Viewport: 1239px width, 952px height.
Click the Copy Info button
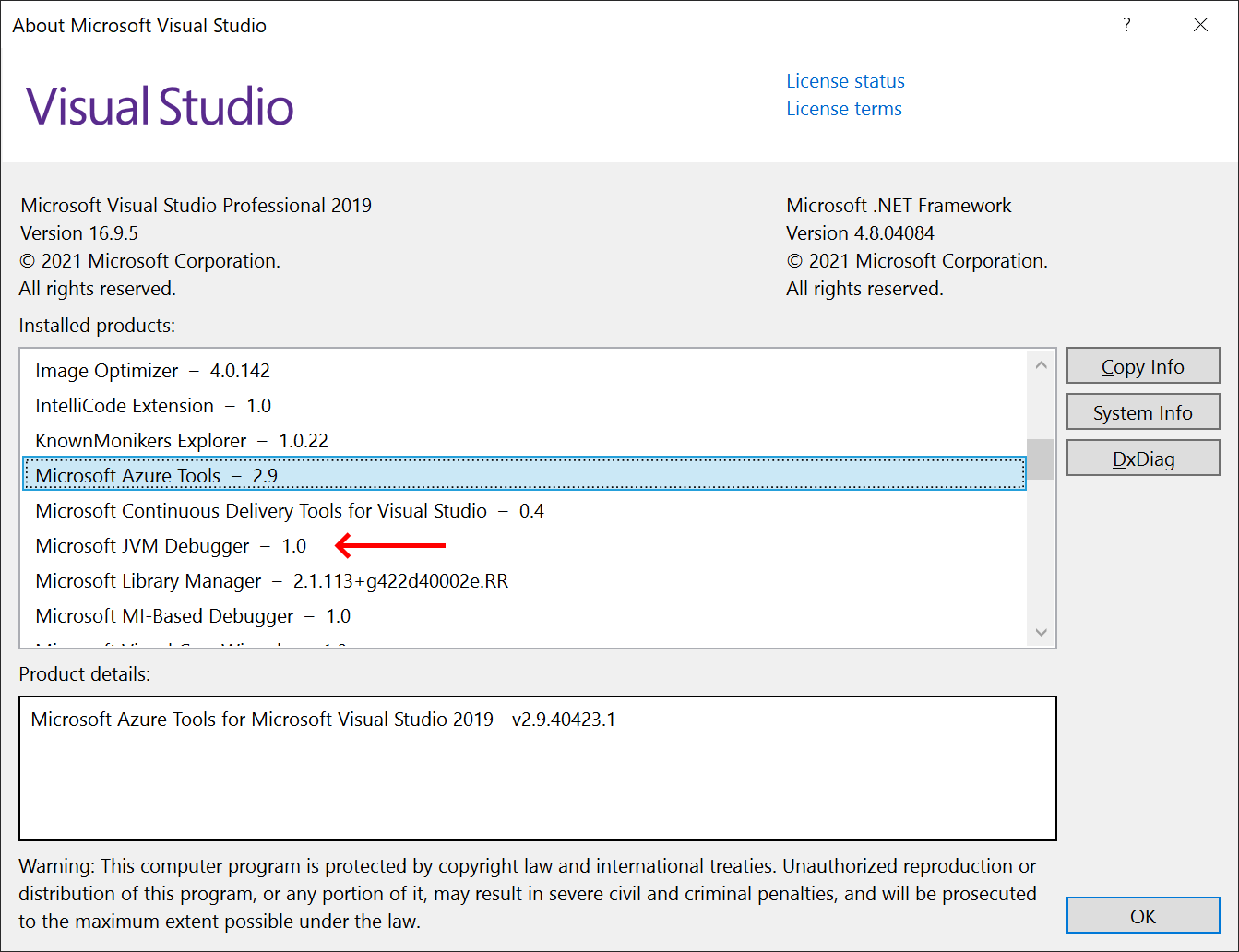1143,366
